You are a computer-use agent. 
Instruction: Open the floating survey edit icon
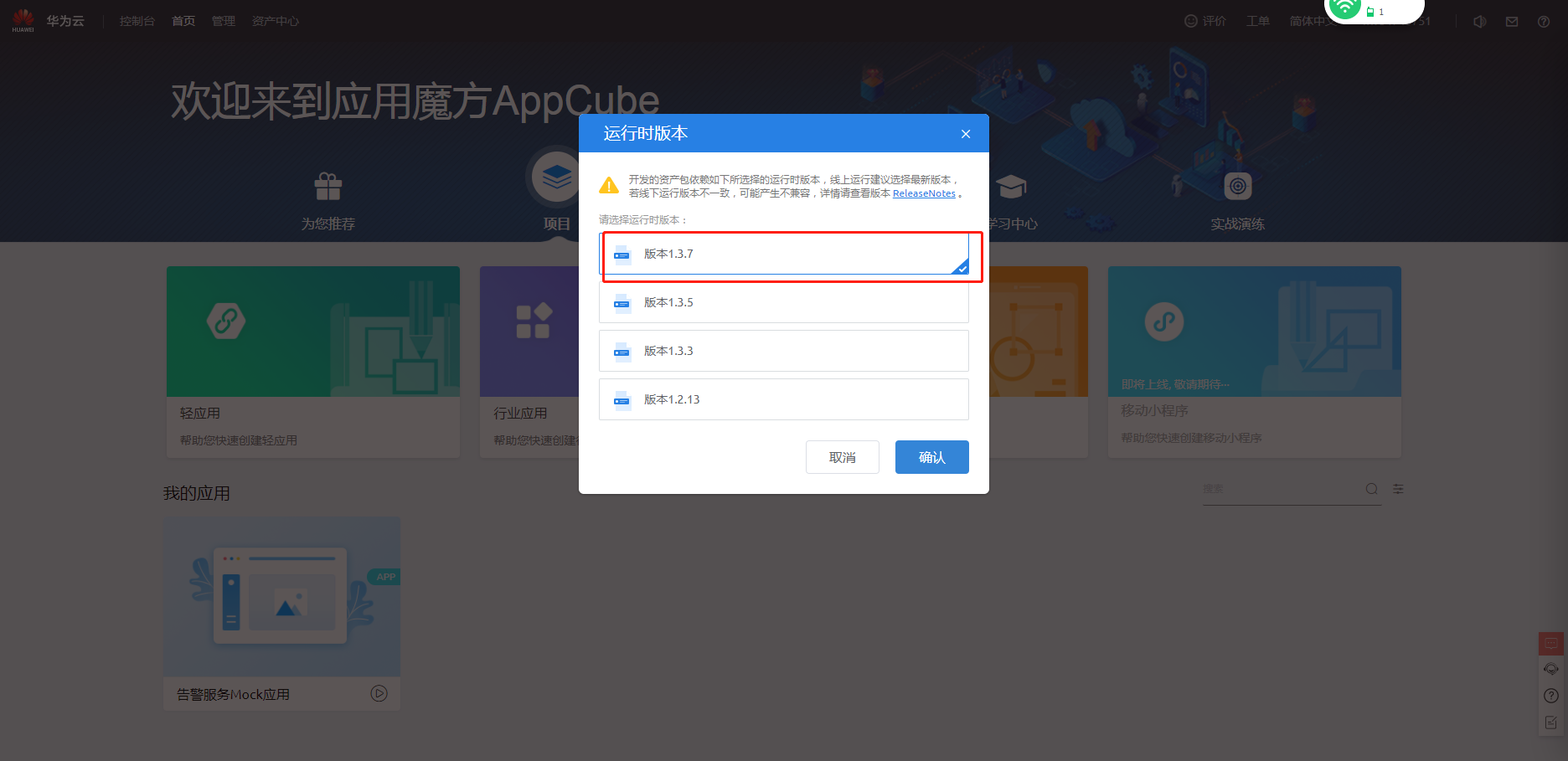tap(1551, 722)
